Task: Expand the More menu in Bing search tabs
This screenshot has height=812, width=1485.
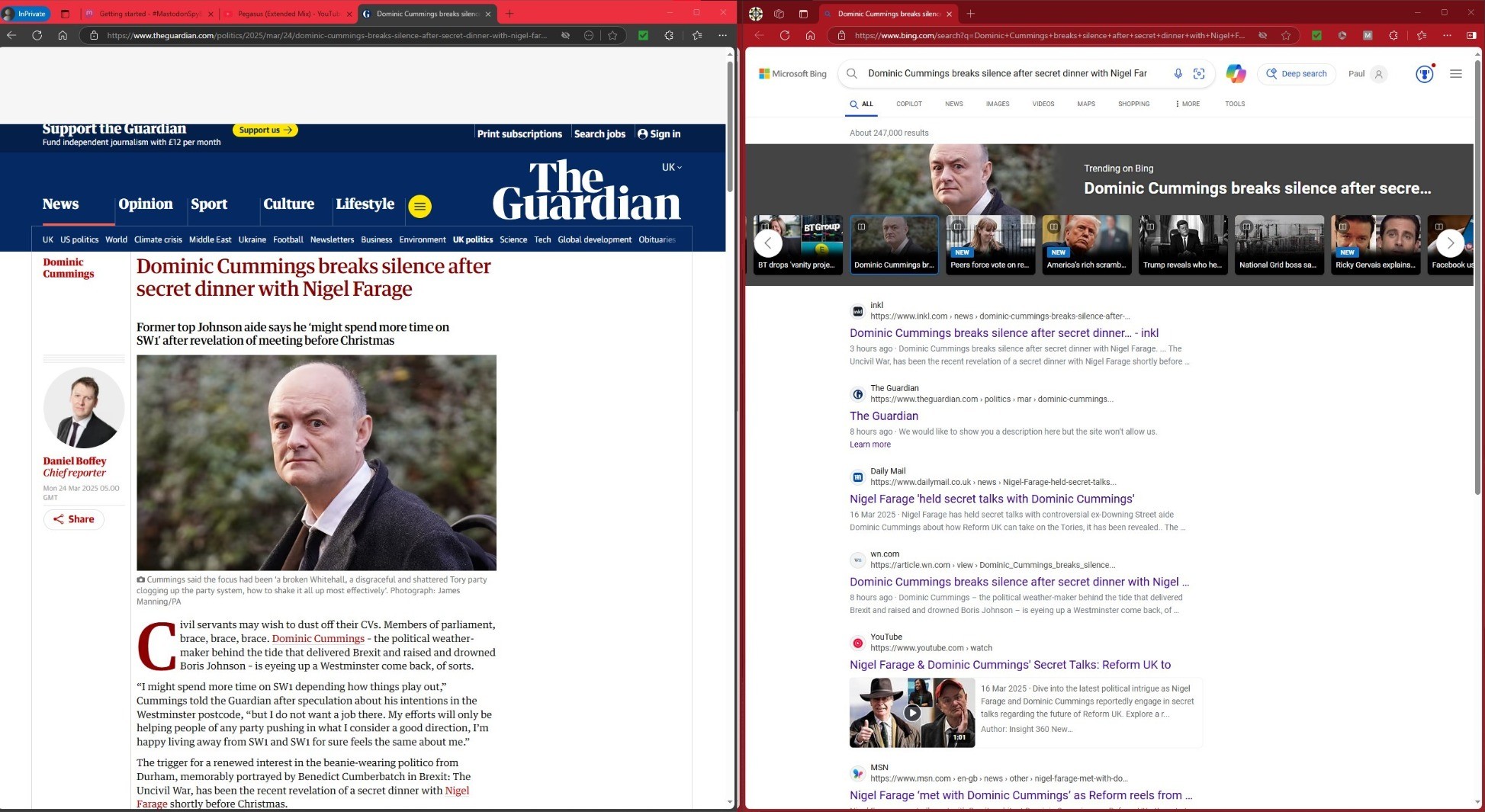Action: [x=1188, y=104]
